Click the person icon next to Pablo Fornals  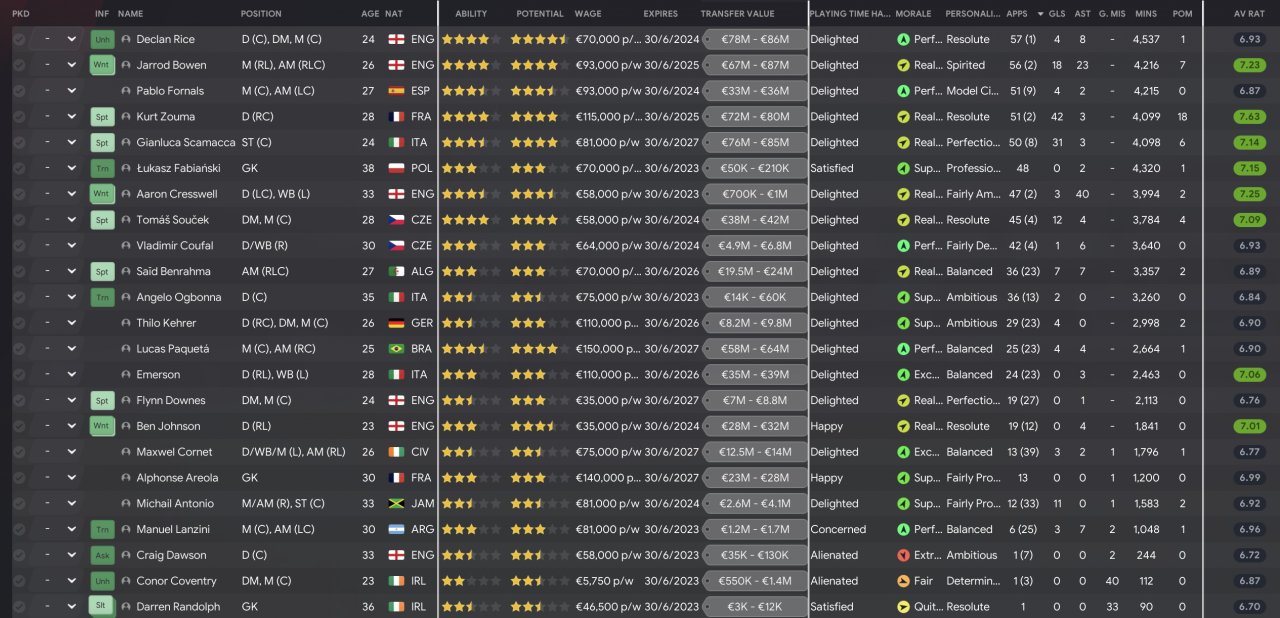coord(126,91)
